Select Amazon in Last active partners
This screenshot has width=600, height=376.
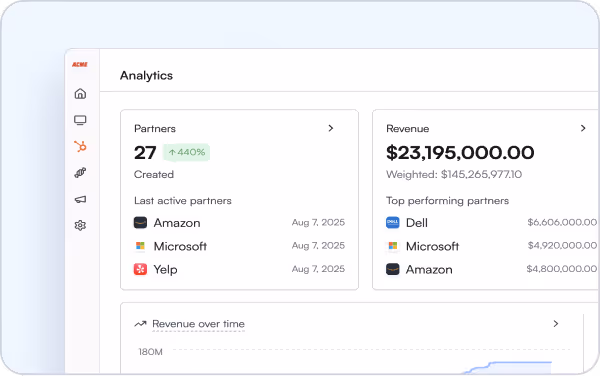click(177, 223)
